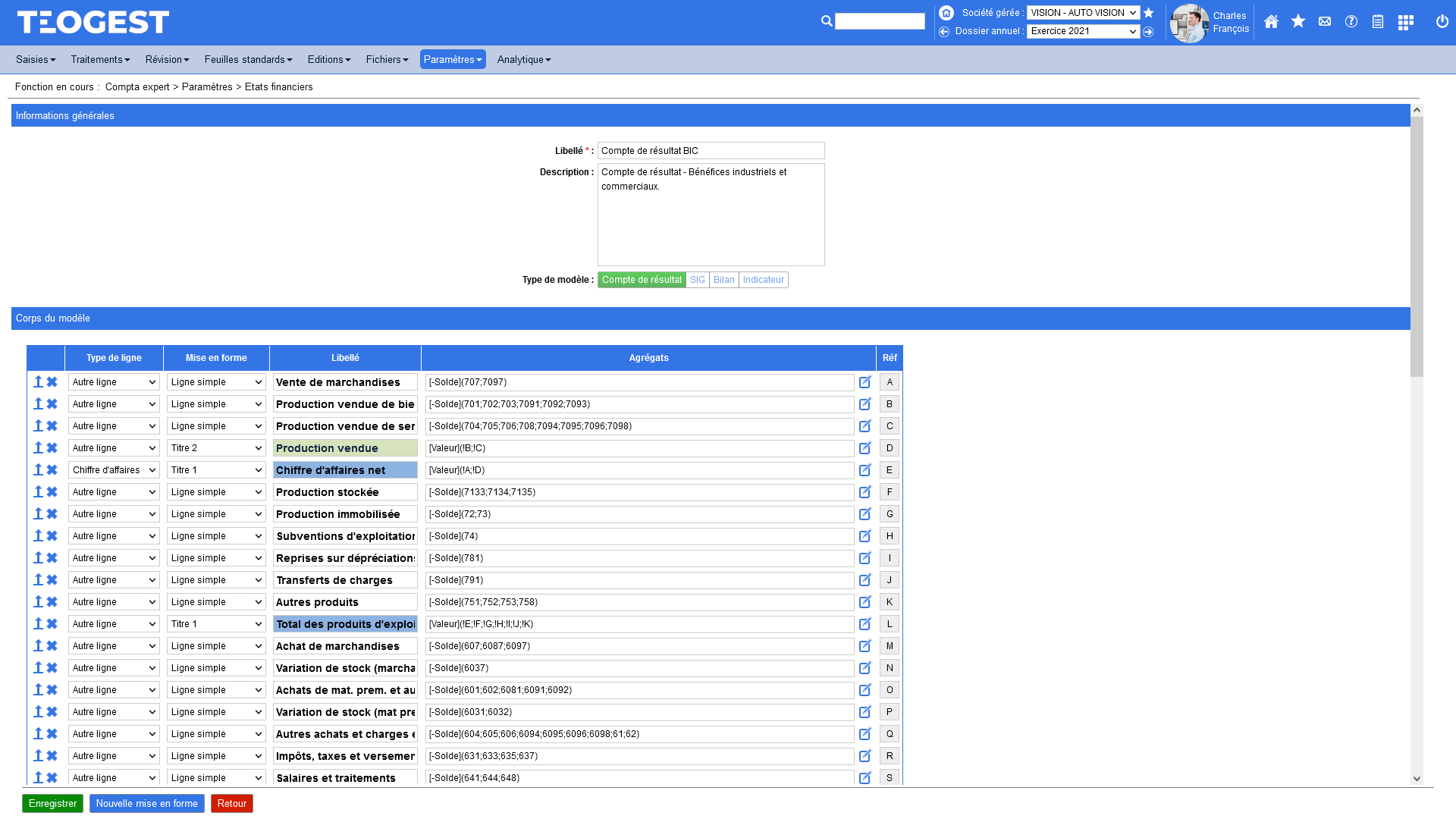The height and width of the screenshot is (819, 1456).
Task: Click the notepad icon in the top bar
Action: click(x=1378, y=23)
